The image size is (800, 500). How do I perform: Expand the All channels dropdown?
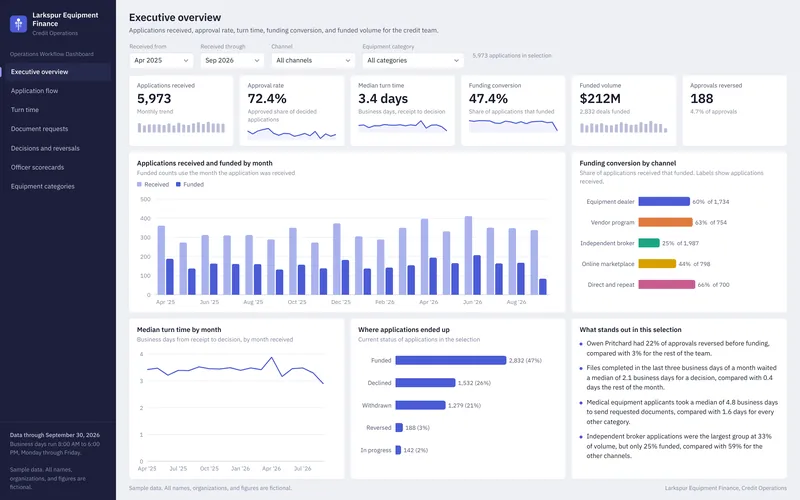(313, 60)
